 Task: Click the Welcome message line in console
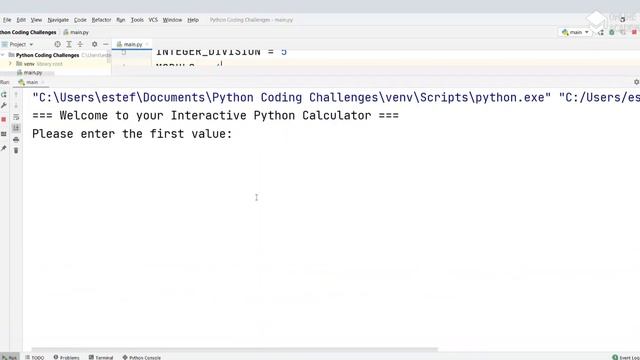coord(216,116)
